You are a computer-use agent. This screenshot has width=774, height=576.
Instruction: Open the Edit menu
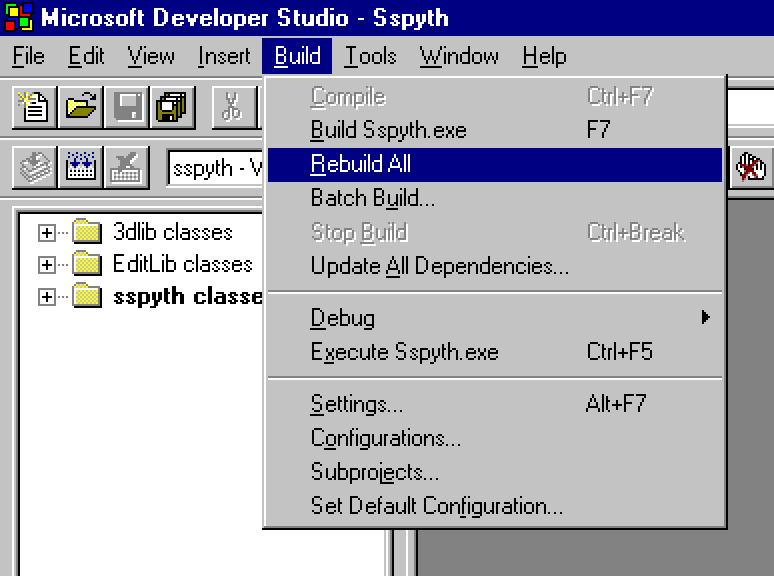(86, 56)
